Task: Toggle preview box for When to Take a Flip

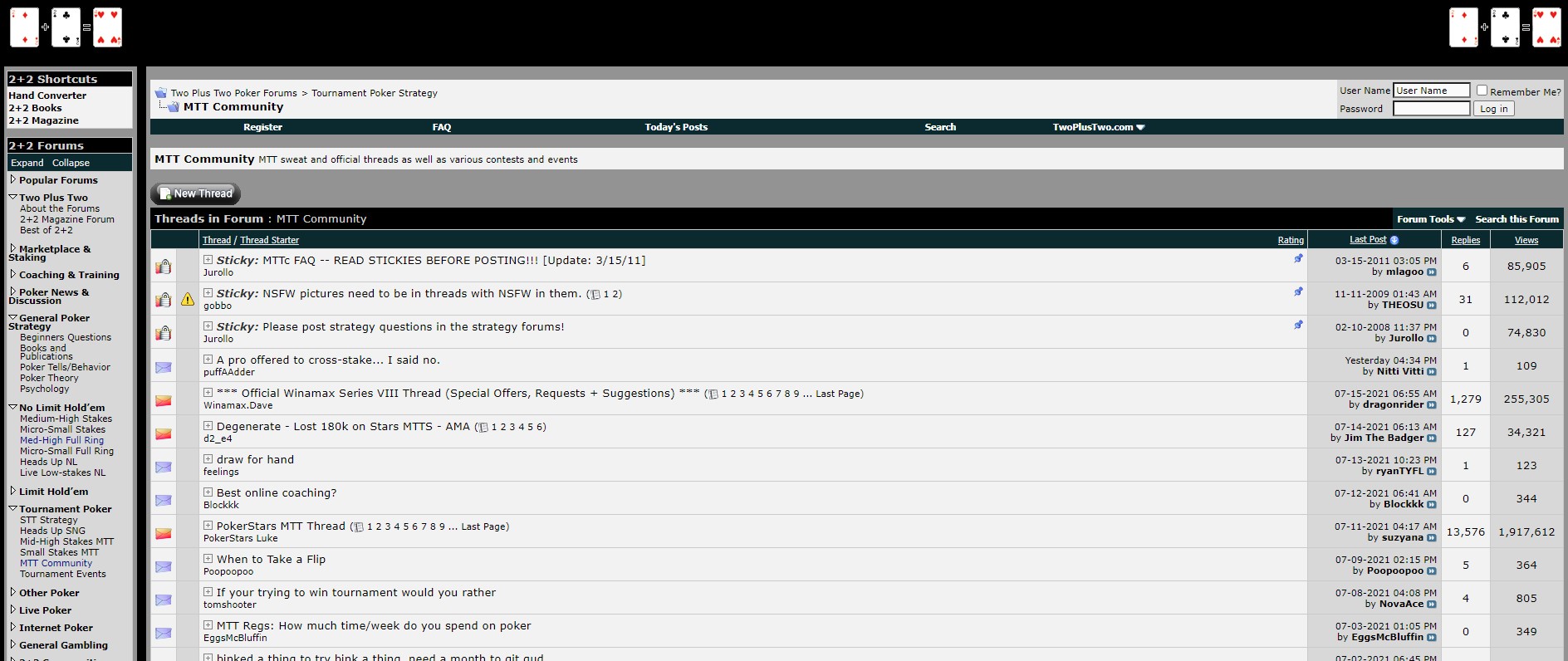Action: pyautogui.click(x=208, y=559)
